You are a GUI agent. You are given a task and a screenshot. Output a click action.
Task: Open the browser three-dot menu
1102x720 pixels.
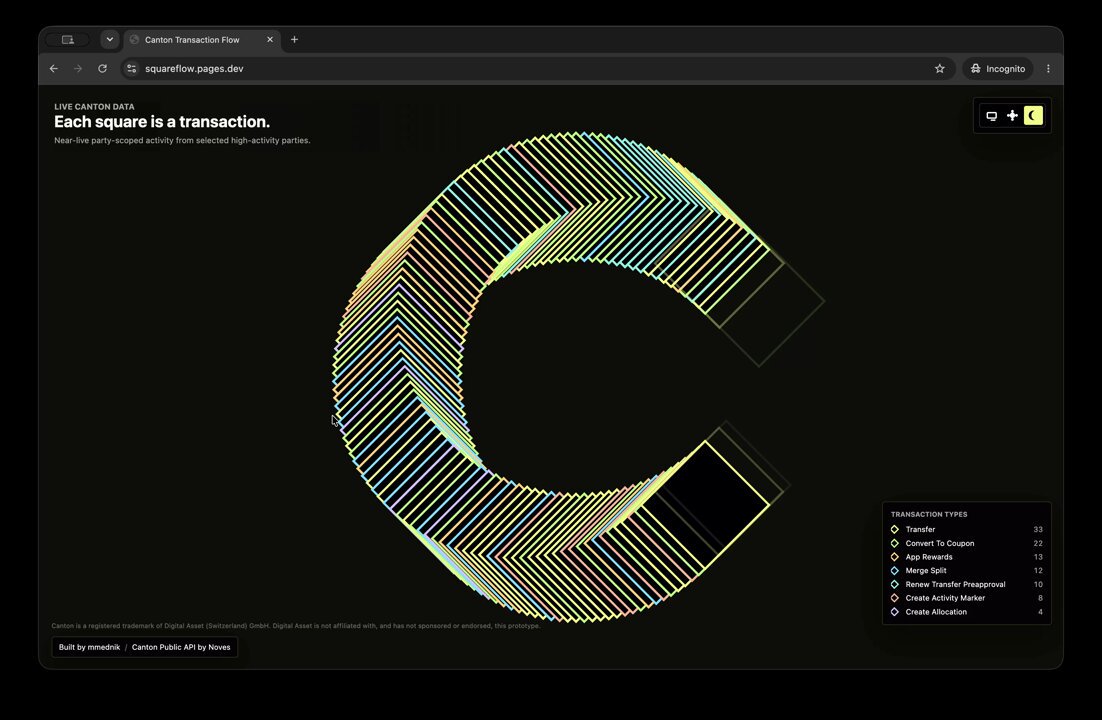point(1048,68)
